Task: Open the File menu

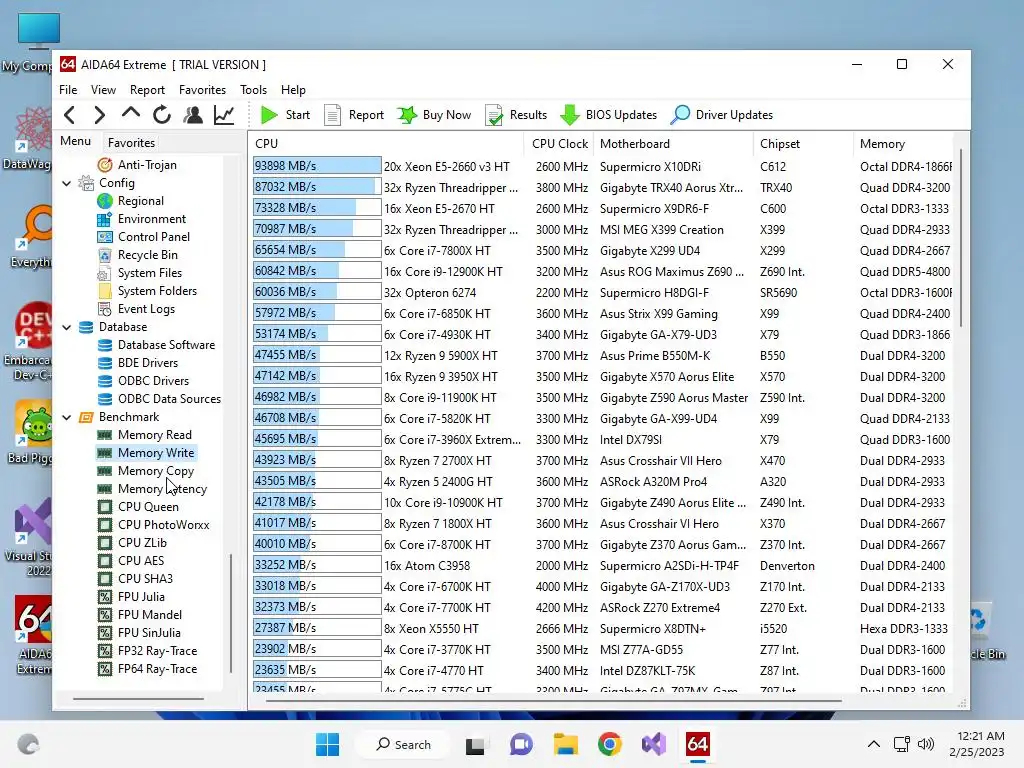Action: [68, 89]
